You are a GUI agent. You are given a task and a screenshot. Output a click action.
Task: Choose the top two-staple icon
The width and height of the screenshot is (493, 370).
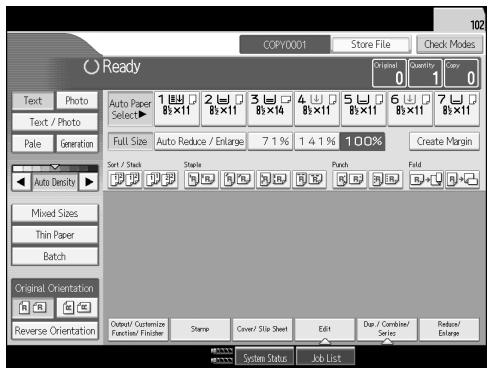click(309, 180)
